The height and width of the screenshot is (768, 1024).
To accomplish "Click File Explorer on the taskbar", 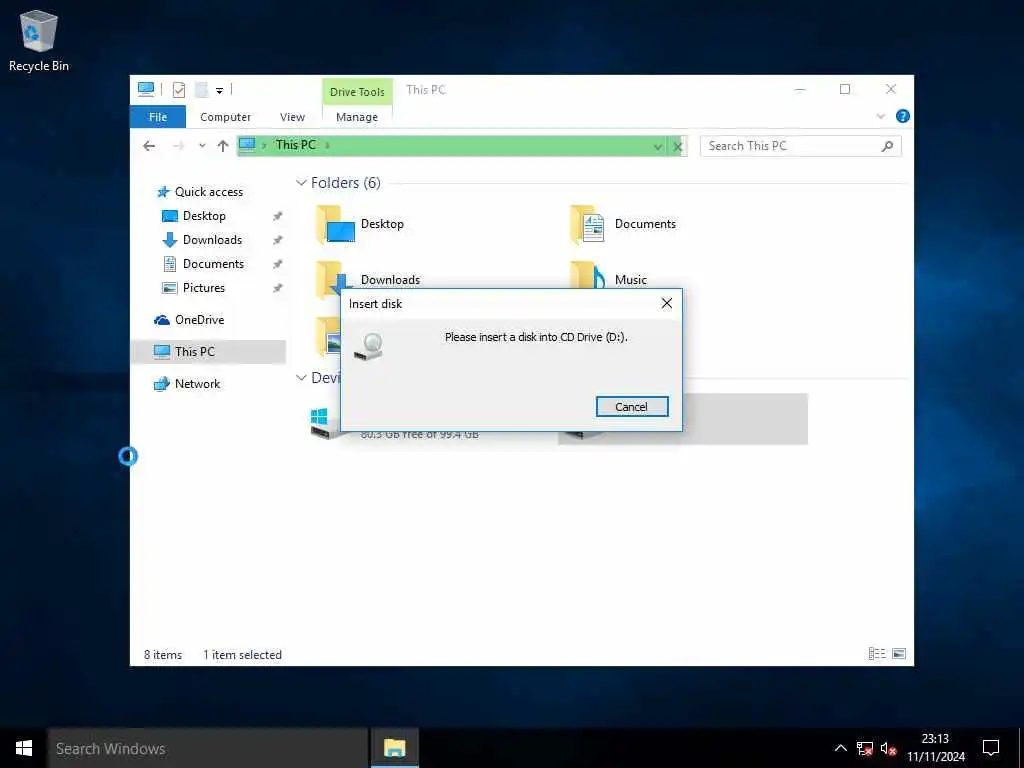I will (394, 748).
